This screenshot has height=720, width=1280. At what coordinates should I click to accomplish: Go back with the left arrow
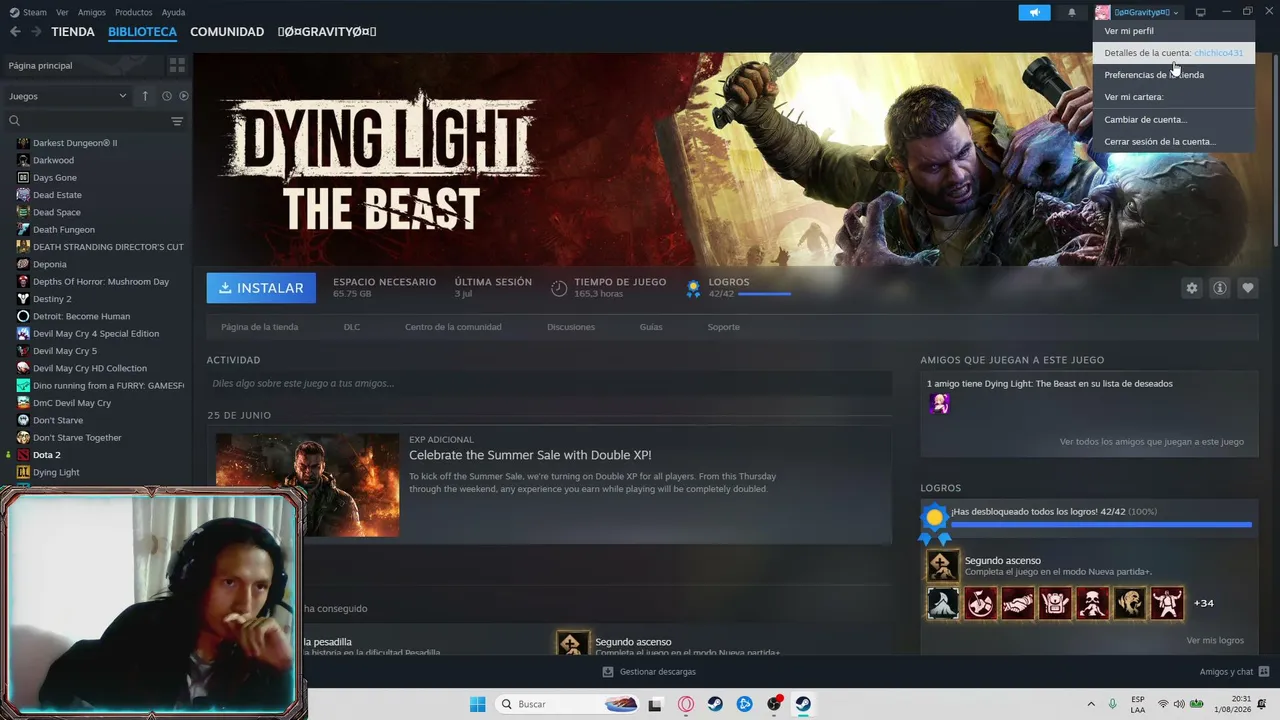coord(15,32)
